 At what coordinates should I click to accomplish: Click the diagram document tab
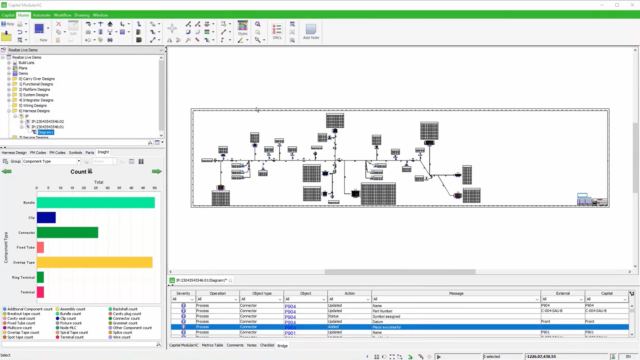coord(201,280)
